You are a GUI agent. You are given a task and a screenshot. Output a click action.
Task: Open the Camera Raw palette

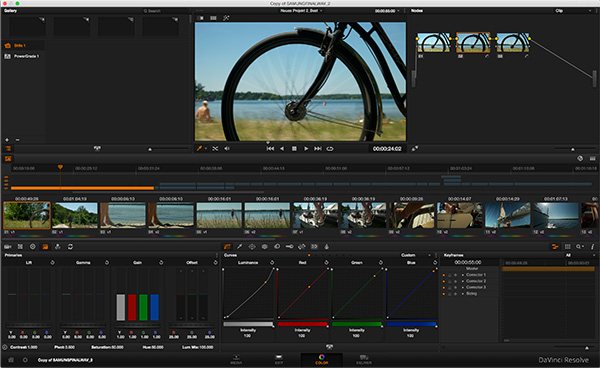point(8,247)
